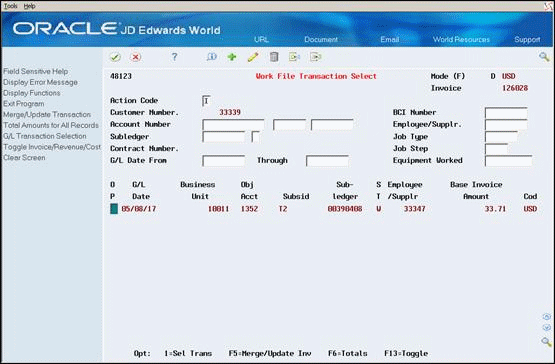Click the green plus Add icon

[232, 57]
